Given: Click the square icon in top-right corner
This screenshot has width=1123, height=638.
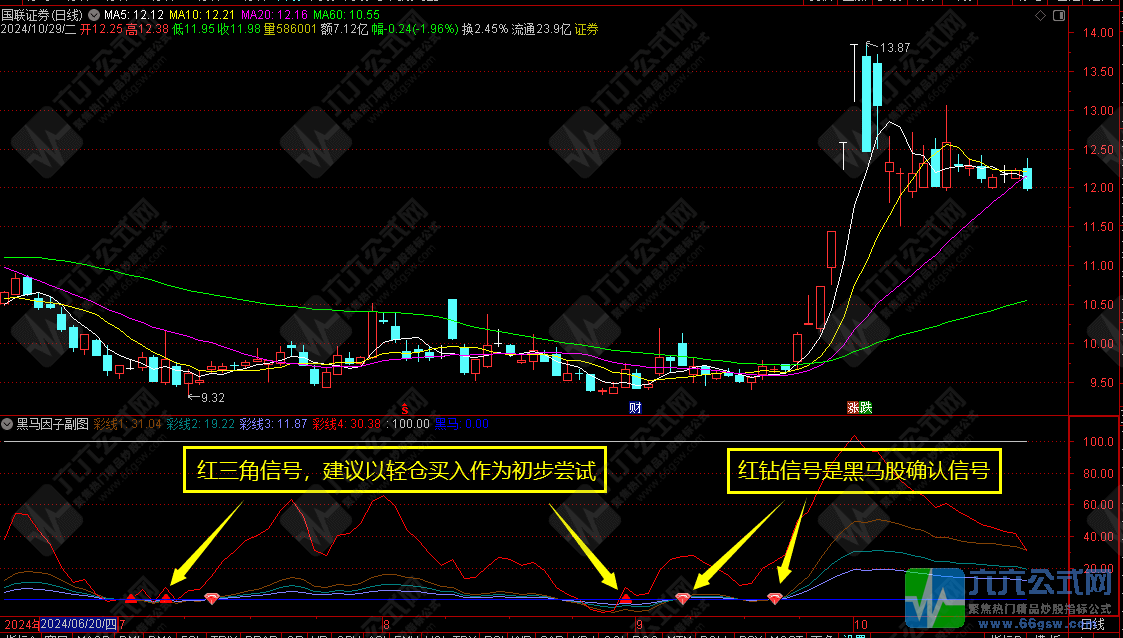Looking at the screenshot, I should pos(1057,16).
